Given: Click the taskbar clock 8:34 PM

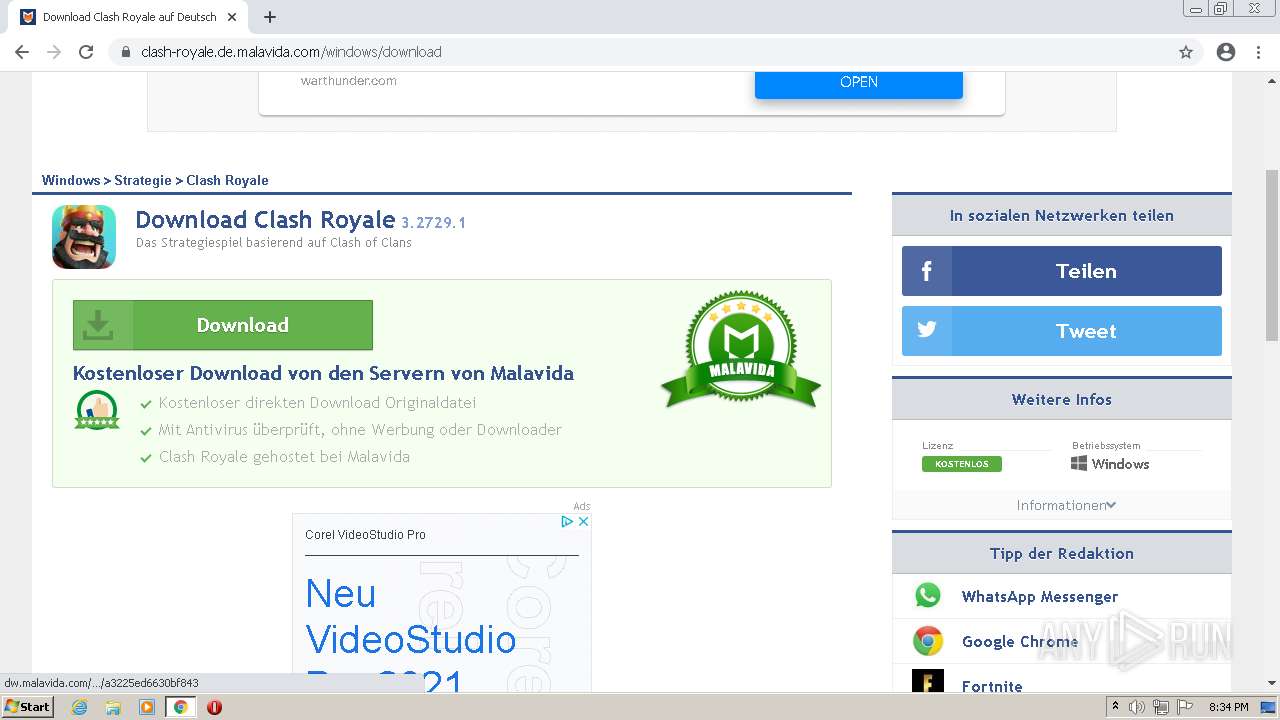Looking at the screenshot, I should [1228, 707].
